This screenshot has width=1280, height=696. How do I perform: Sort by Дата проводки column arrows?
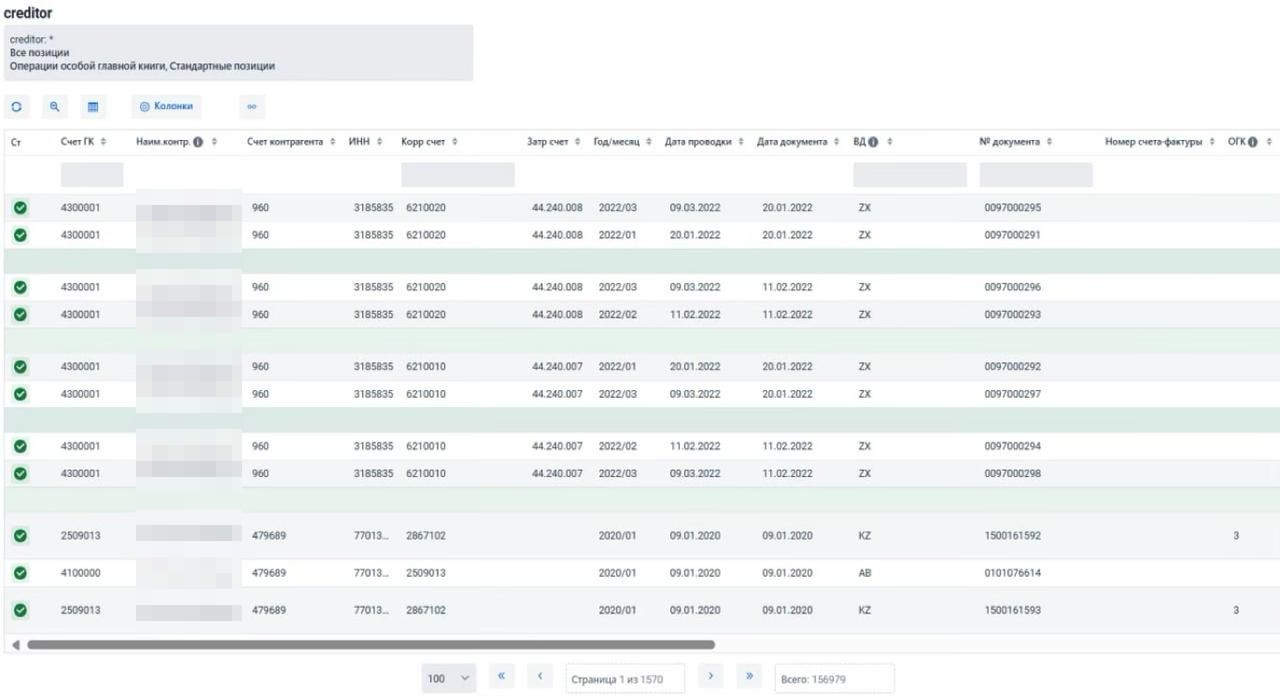pyautogui.click(x=741, y=142)
